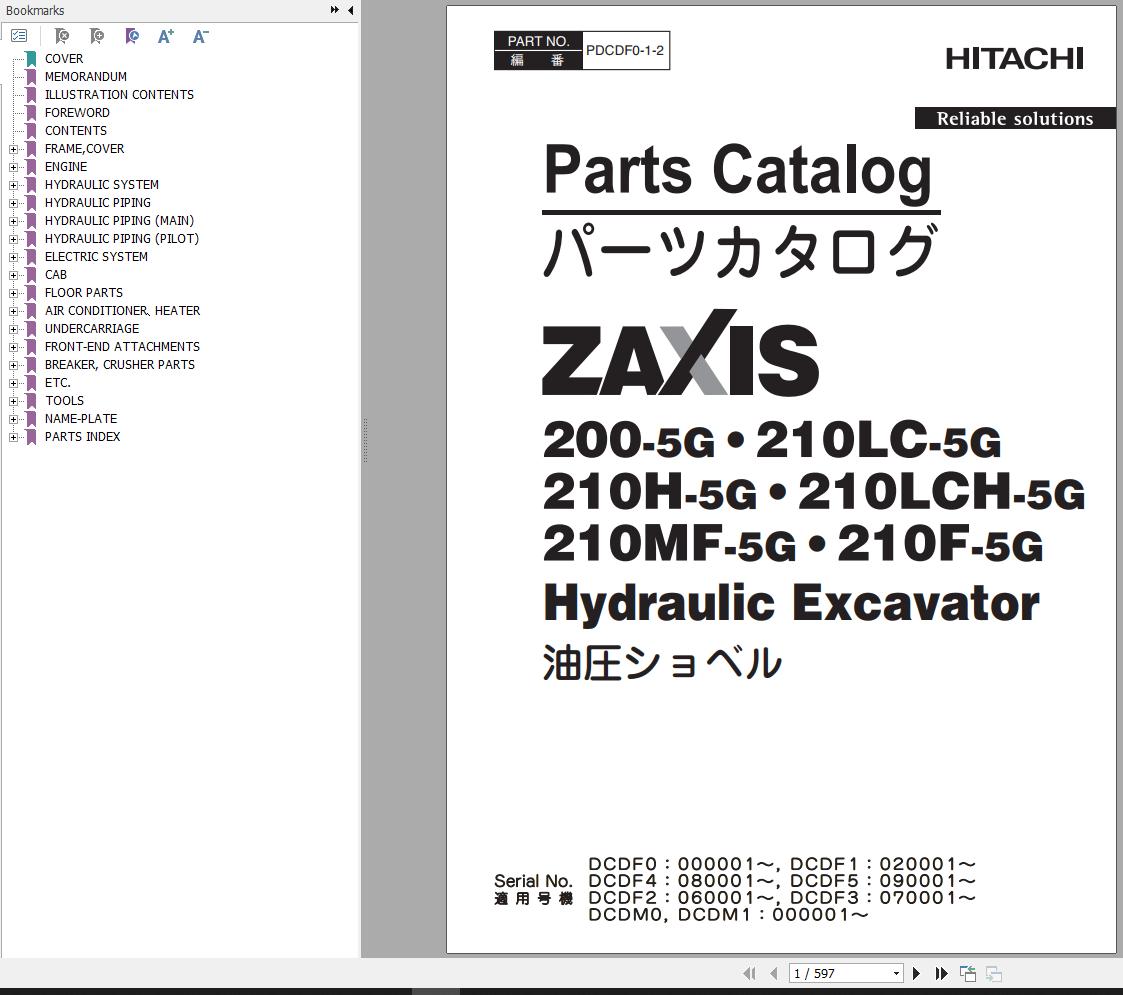
Task: Click the go to current bookmark icon
Action: (132, 36)
